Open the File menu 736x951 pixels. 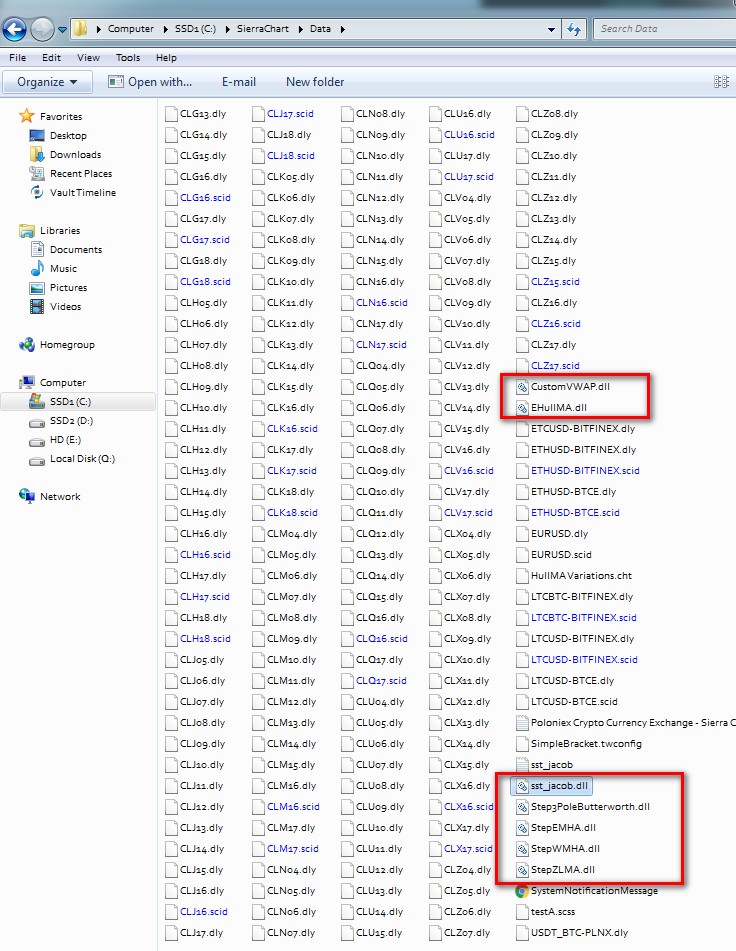pos(18,58)
